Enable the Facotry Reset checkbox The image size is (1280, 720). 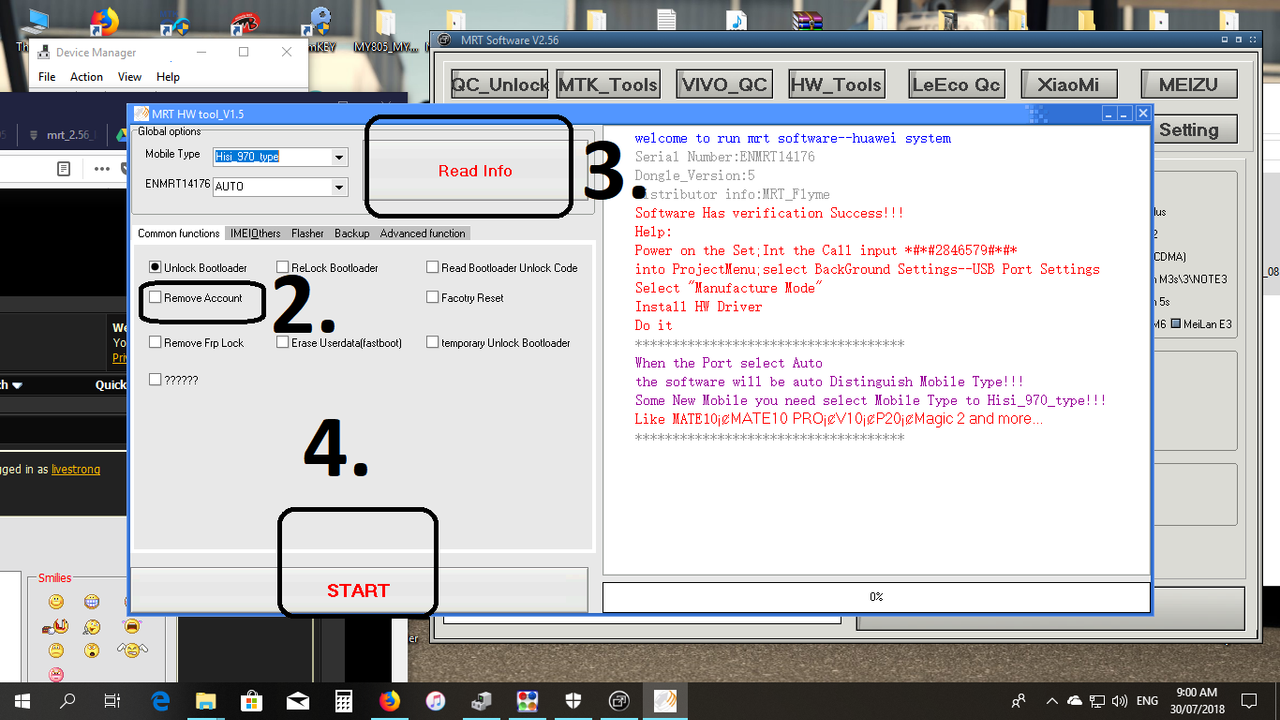[433, 298]
